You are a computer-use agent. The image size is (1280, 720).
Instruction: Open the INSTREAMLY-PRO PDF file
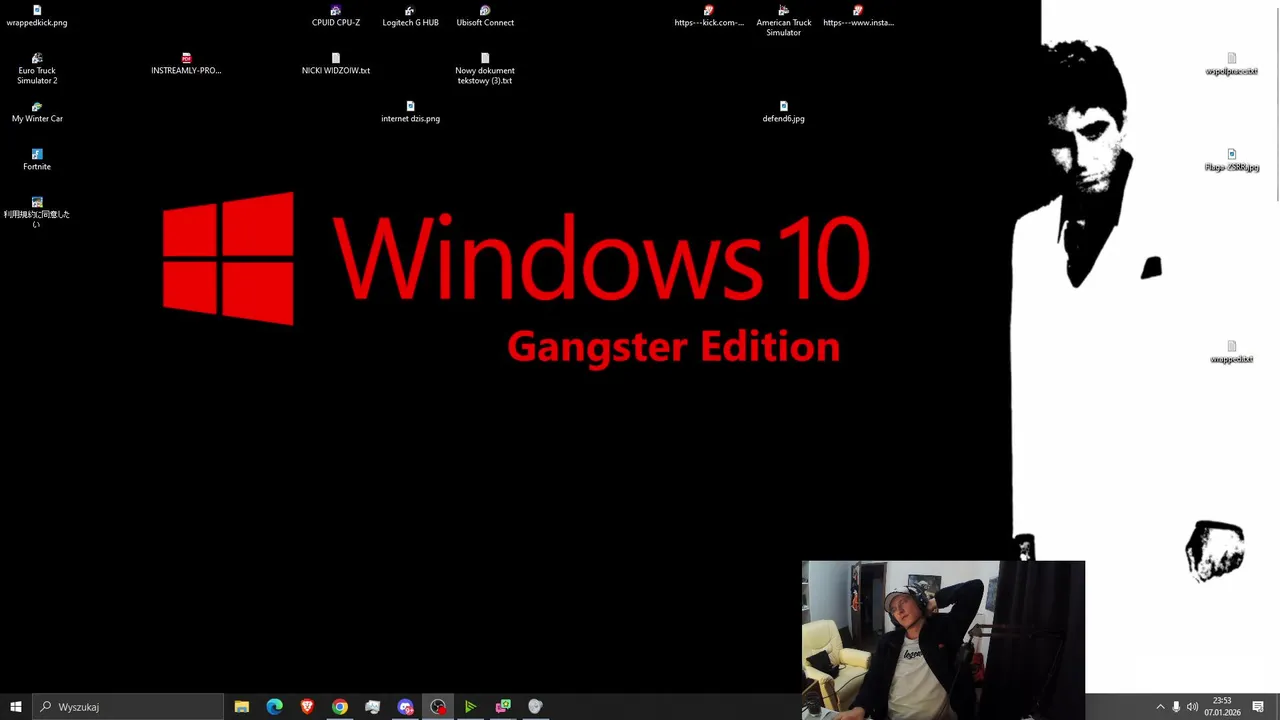(x=186, y=64)
